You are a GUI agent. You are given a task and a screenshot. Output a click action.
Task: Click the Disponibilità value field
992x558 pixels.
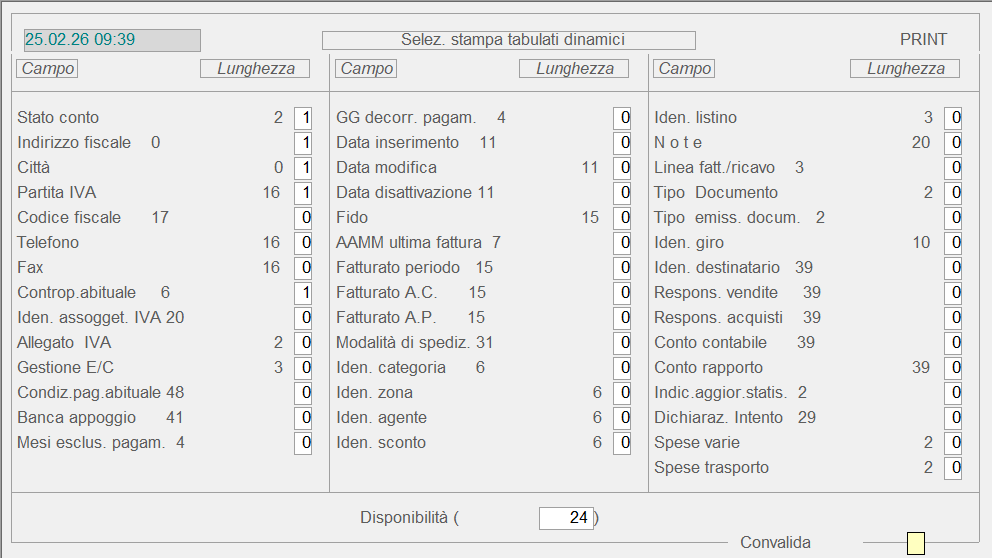pos(566,518)
